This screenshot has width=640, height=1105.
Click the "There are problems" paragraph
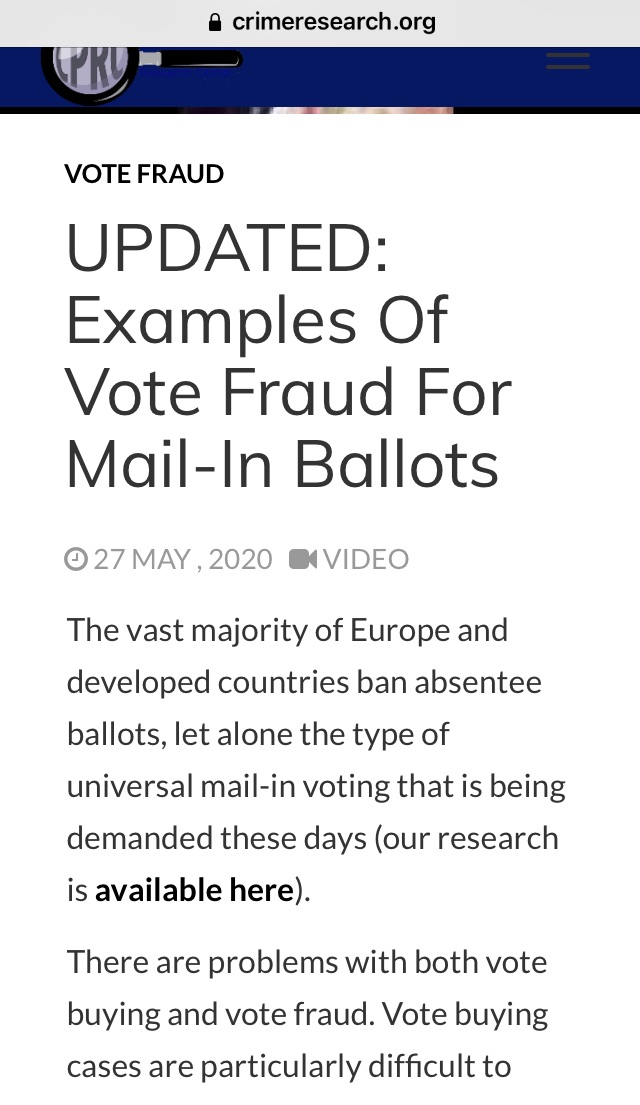pos(307,1015)
